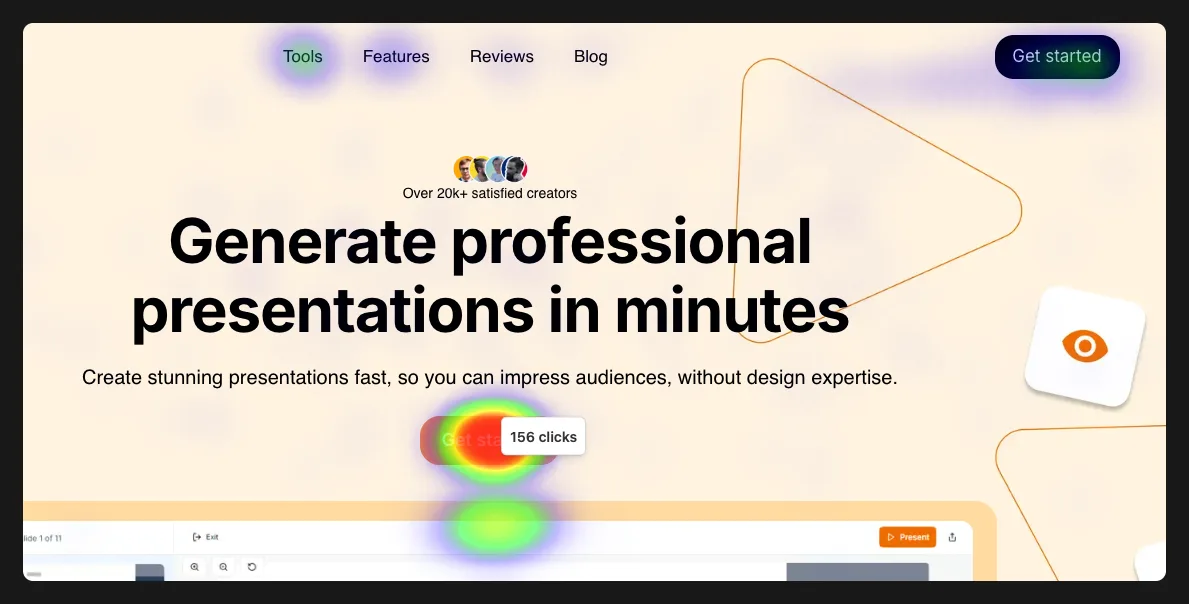Click the dark Get started button in header

(x=1057, y=57)
